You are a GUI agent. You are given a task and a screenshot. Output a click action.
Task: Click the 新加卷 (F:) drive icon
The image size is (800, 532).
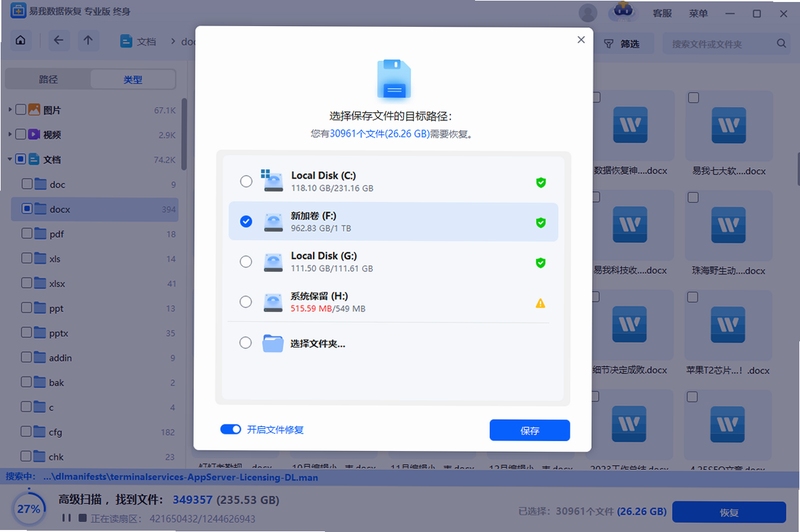(273, 222)
